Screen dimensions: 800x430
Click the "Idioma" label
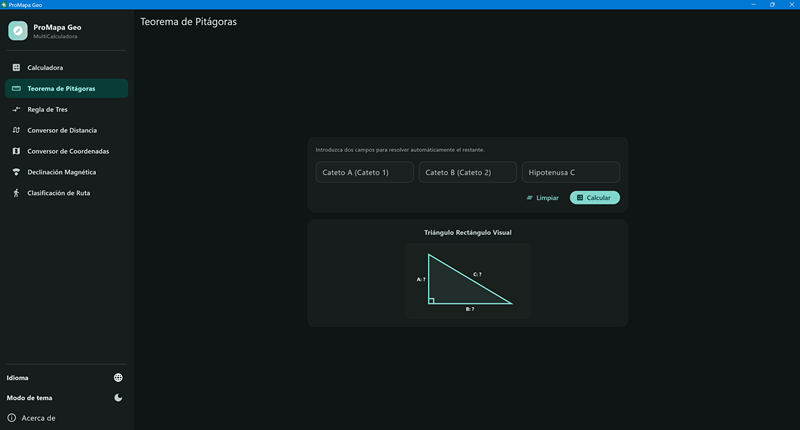point(17,378)
